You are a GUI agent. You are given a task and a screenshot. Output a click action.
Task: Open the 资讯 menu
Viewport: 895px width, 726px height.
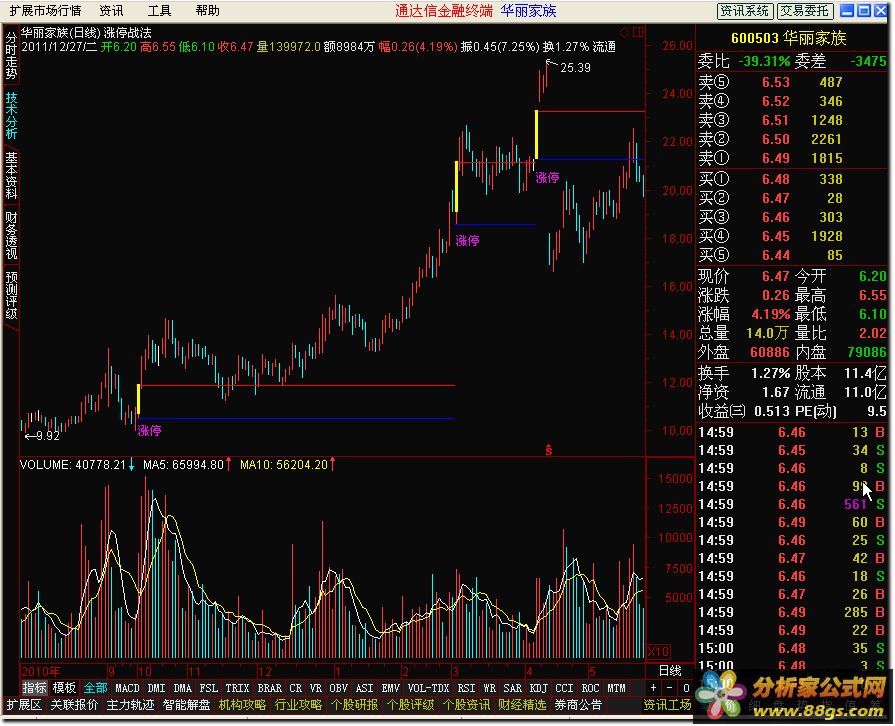click(x=111, y=10)
